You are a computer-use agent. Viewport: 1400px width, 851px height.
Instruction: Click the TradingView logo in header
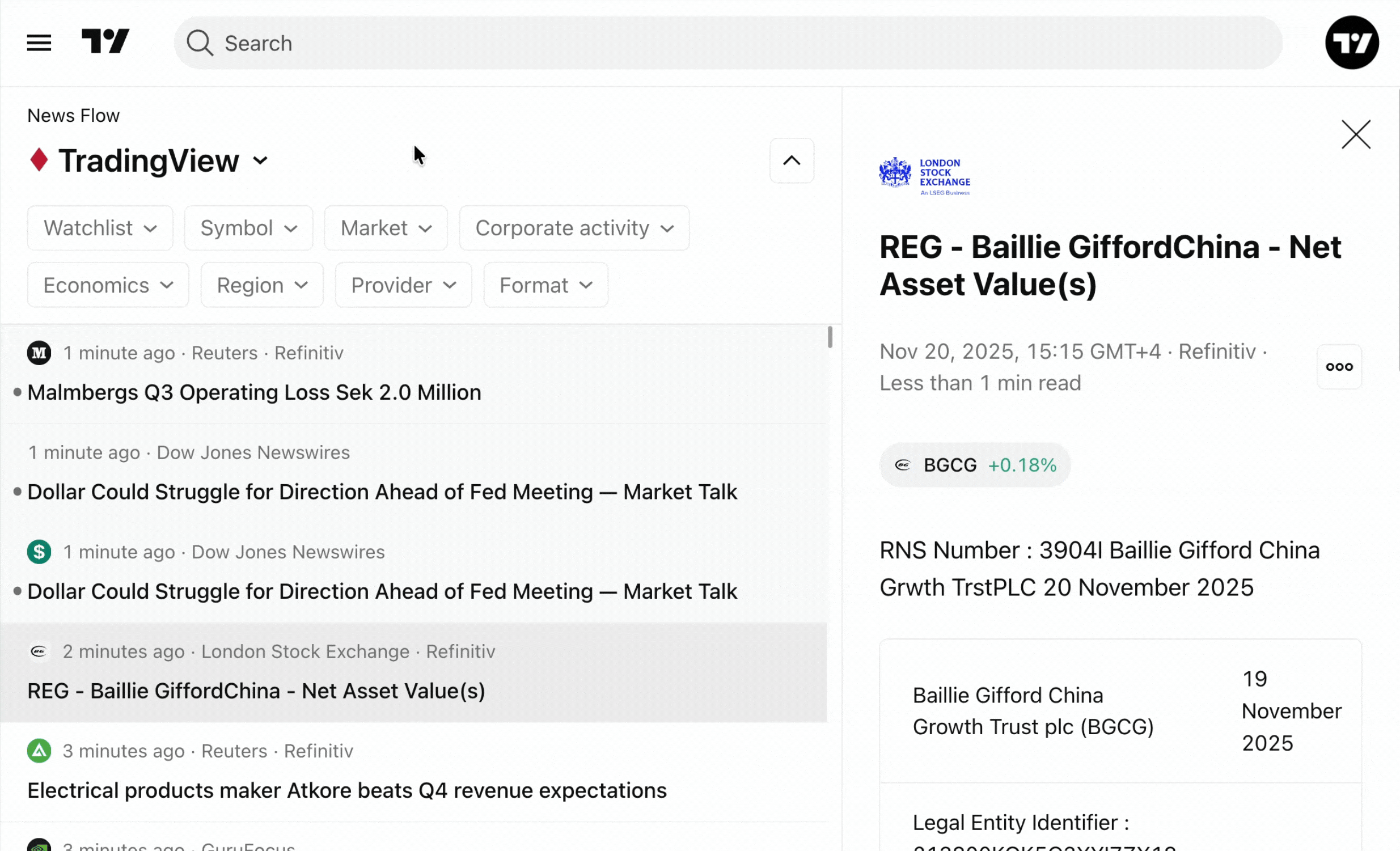click(105, 42)
